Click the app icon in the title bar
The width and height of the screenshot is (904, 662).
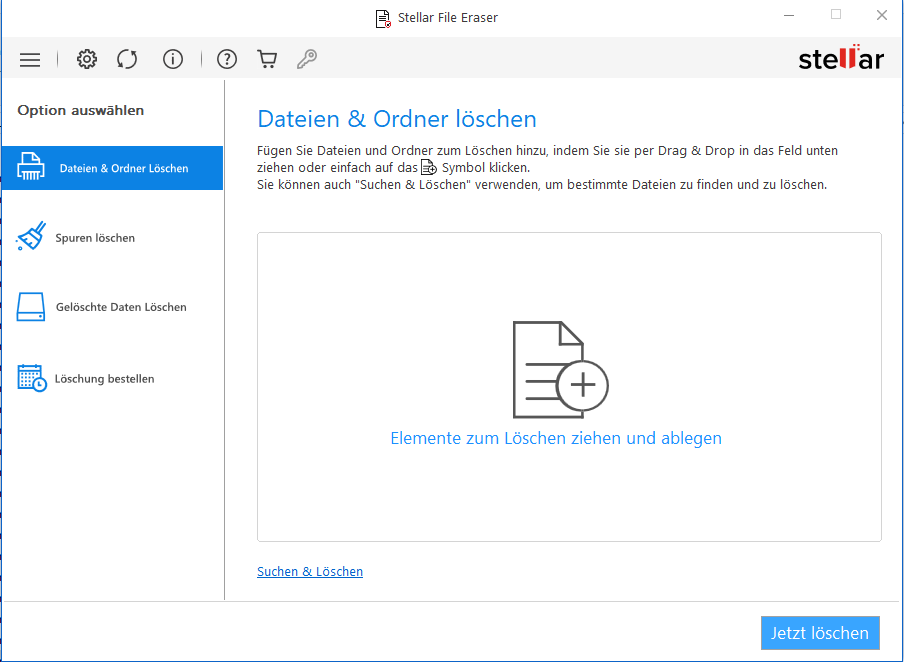(383, 17)
